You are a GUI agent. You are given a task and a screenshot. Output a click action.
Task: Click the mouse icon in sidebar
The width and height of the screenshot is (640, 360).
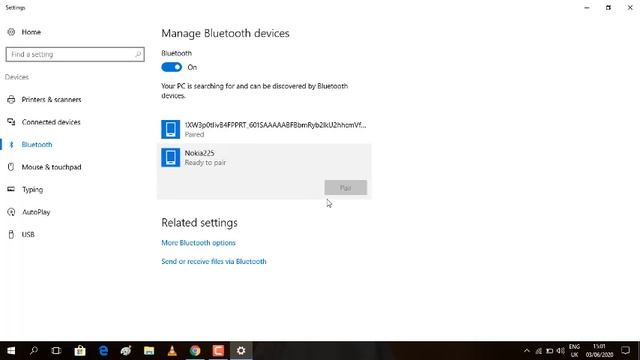coord(11,167)
